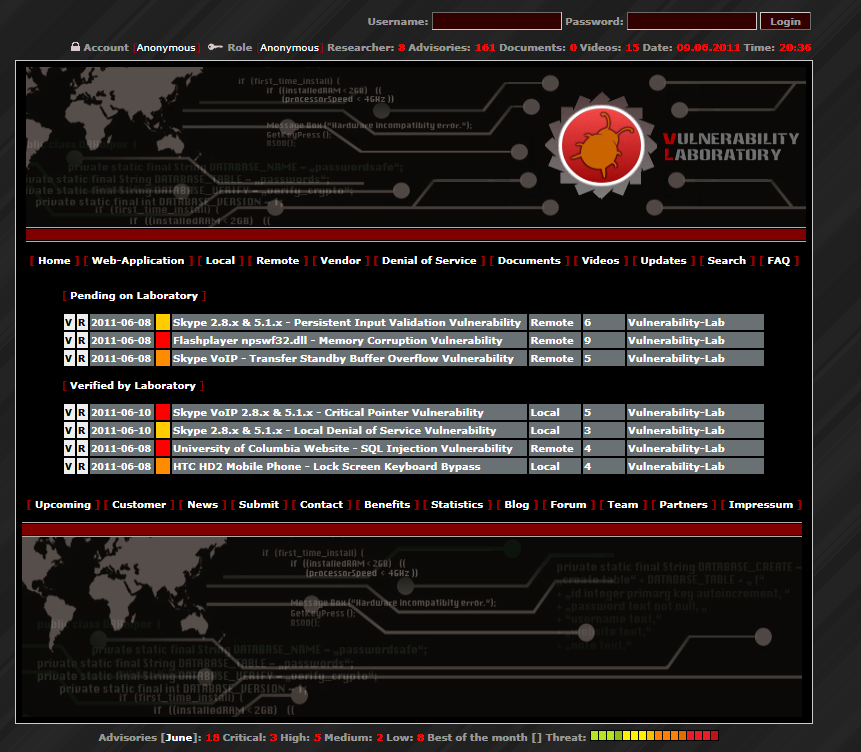The image size is (861, 752).
Task: Click the V icon for Flashplayer npswf32.dll row
Action: pyautogui.click(x=69, y=341)
